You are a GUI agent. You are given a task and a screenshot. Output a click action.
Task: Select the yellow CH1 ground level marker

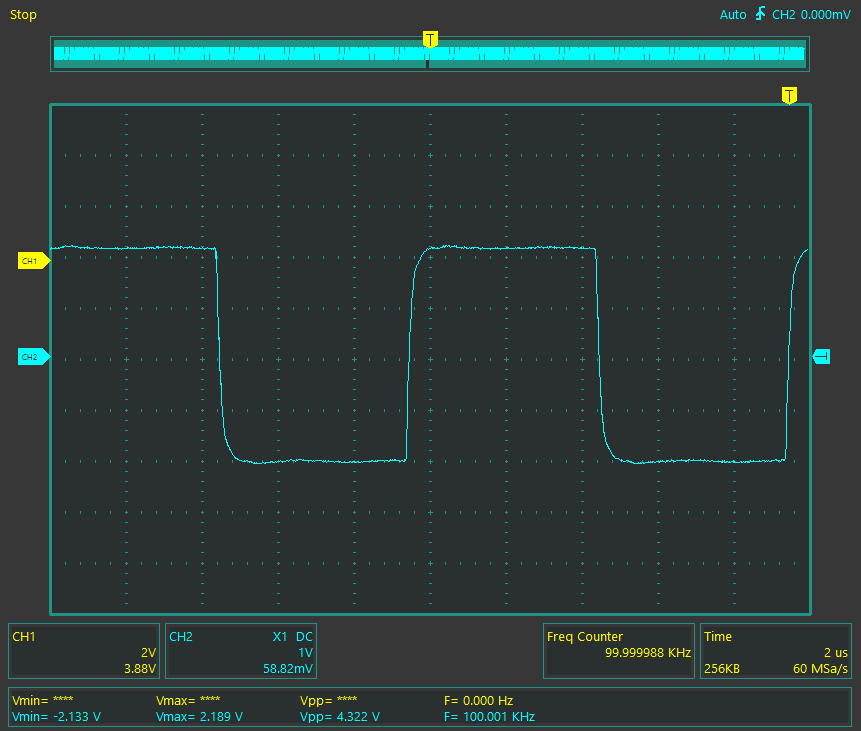(x=34, y=261)
